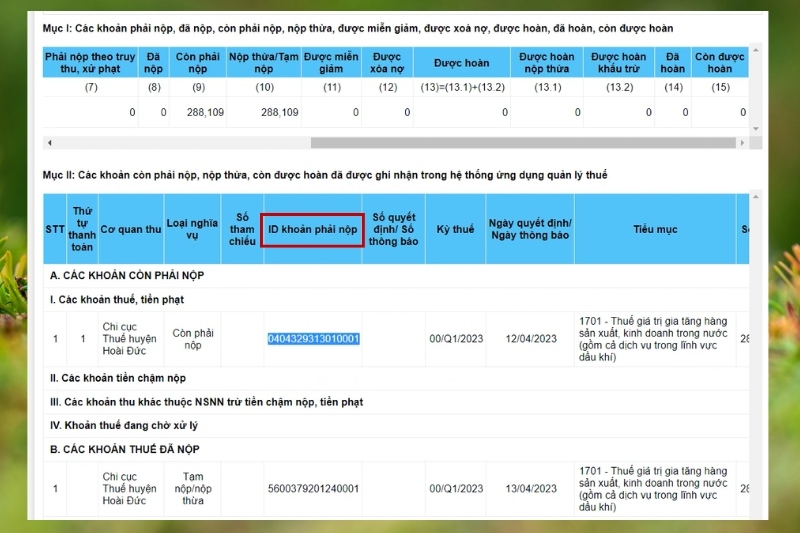Click the 'Kỳ thuế' column header

tap(455, 229)
